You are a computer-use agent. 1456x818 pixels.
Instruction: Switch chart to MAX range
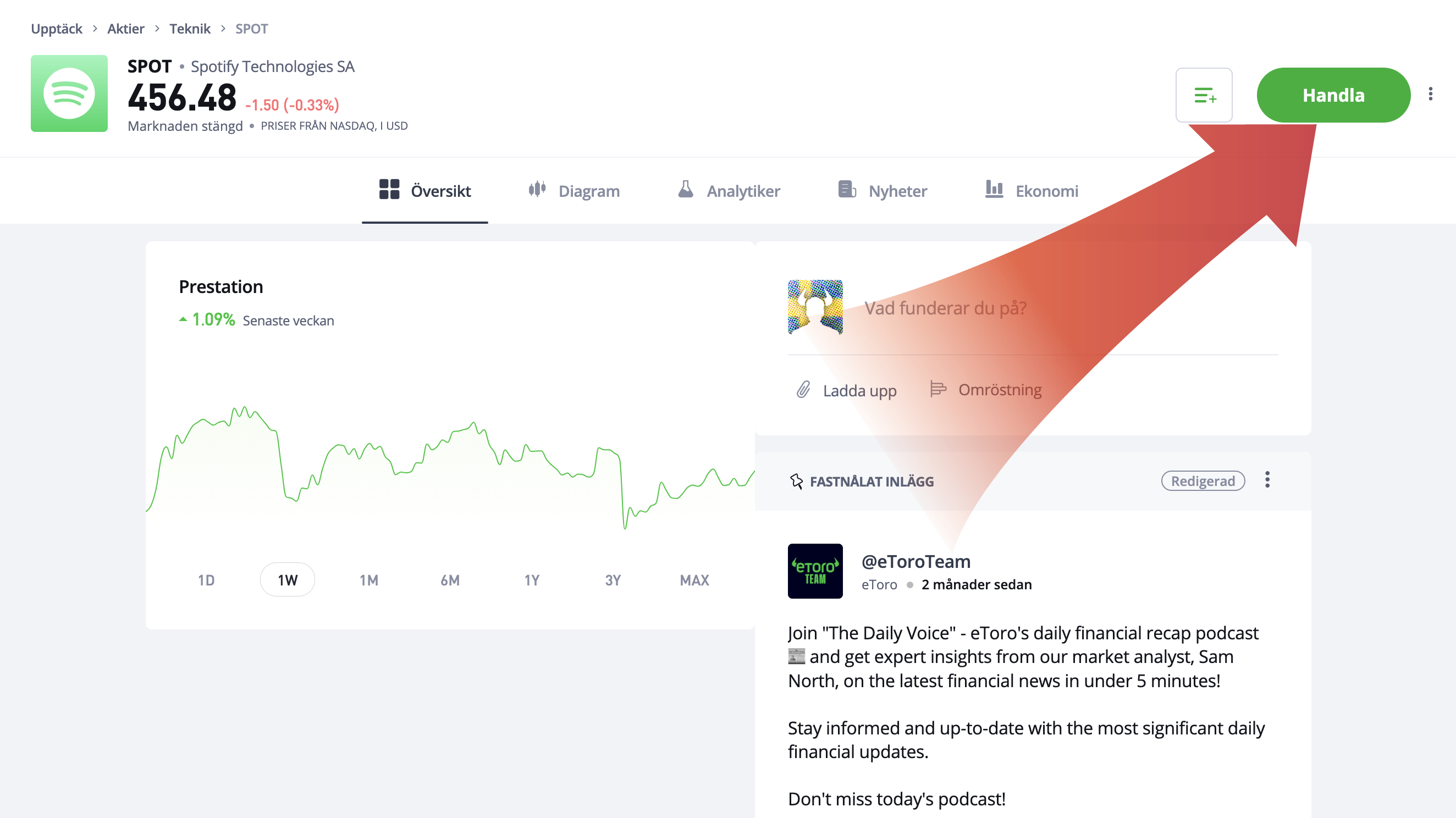tap(694, 580)
